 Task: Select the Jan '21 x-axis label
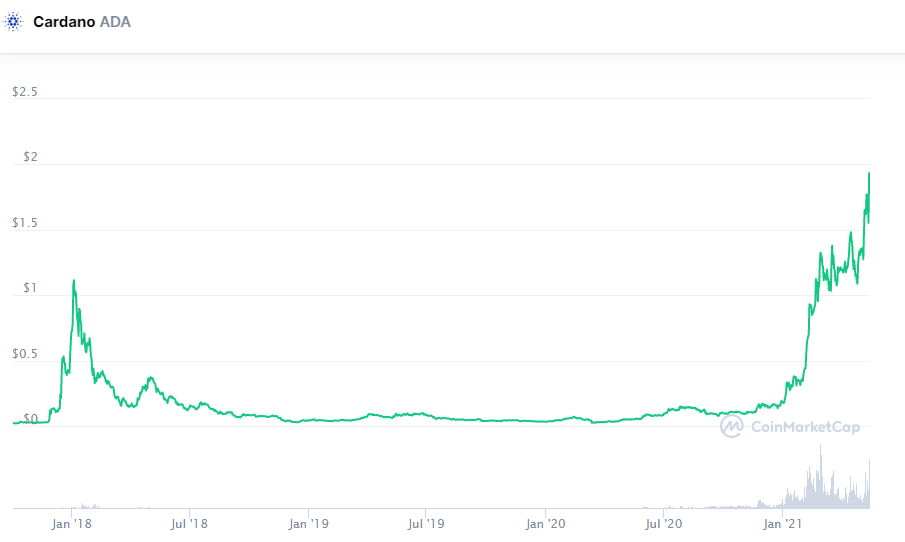point(783,523)
